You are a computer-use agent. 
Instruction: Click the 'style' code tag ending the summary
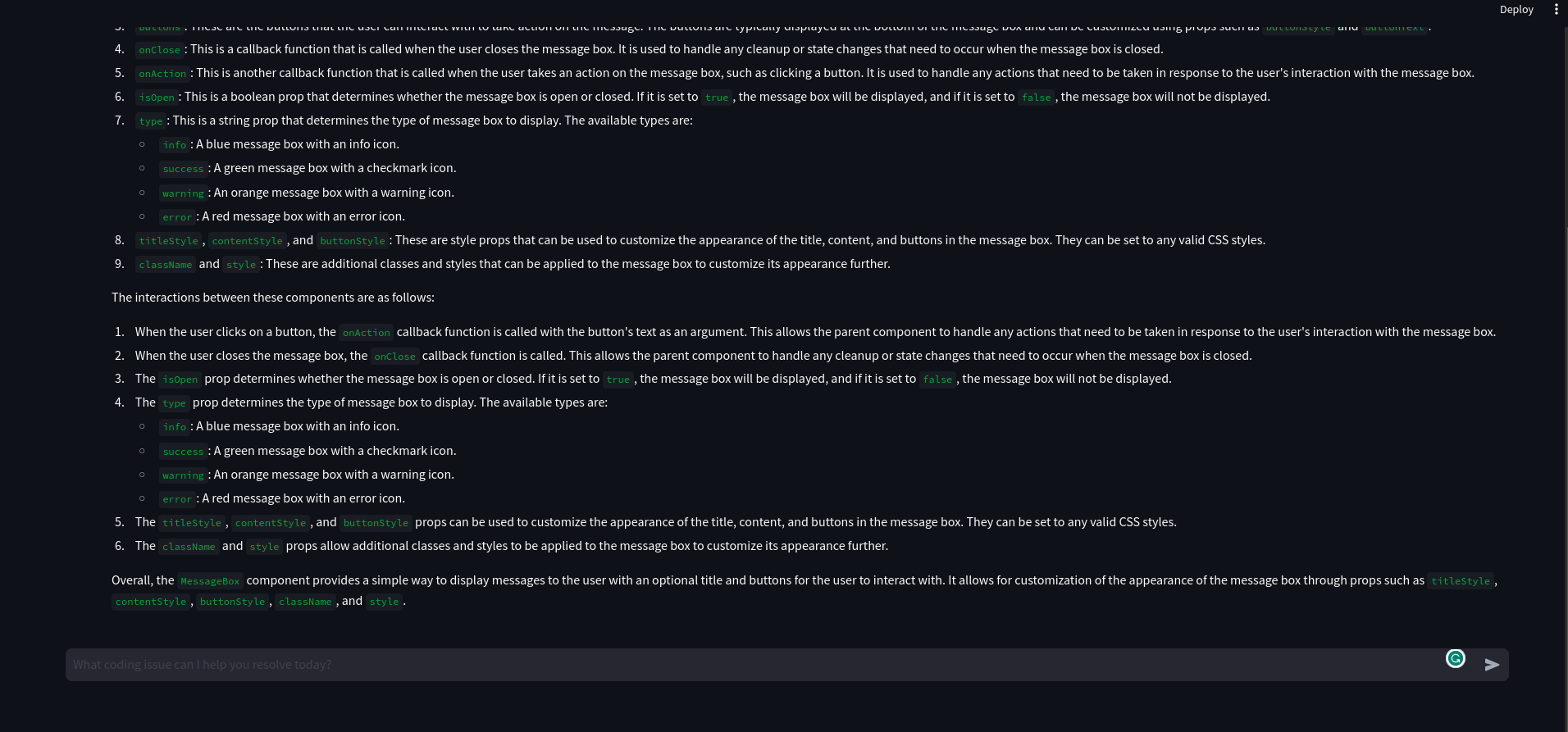click(x=384, y=602)
